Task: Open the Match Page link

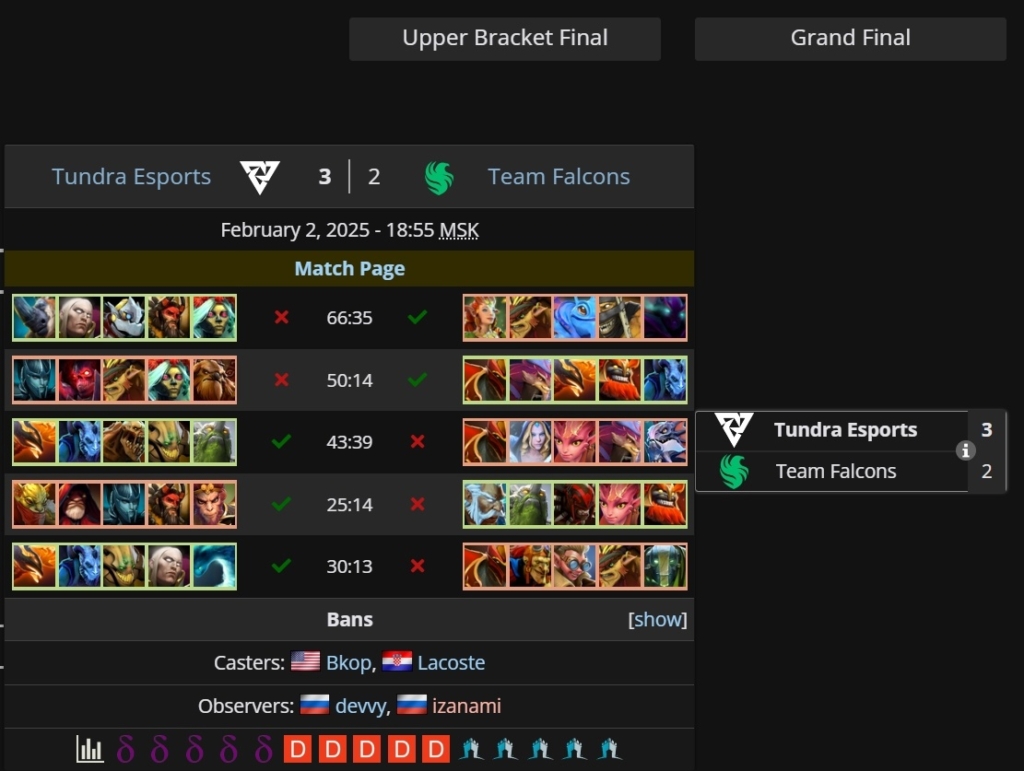Action: (x=349, y=268)
